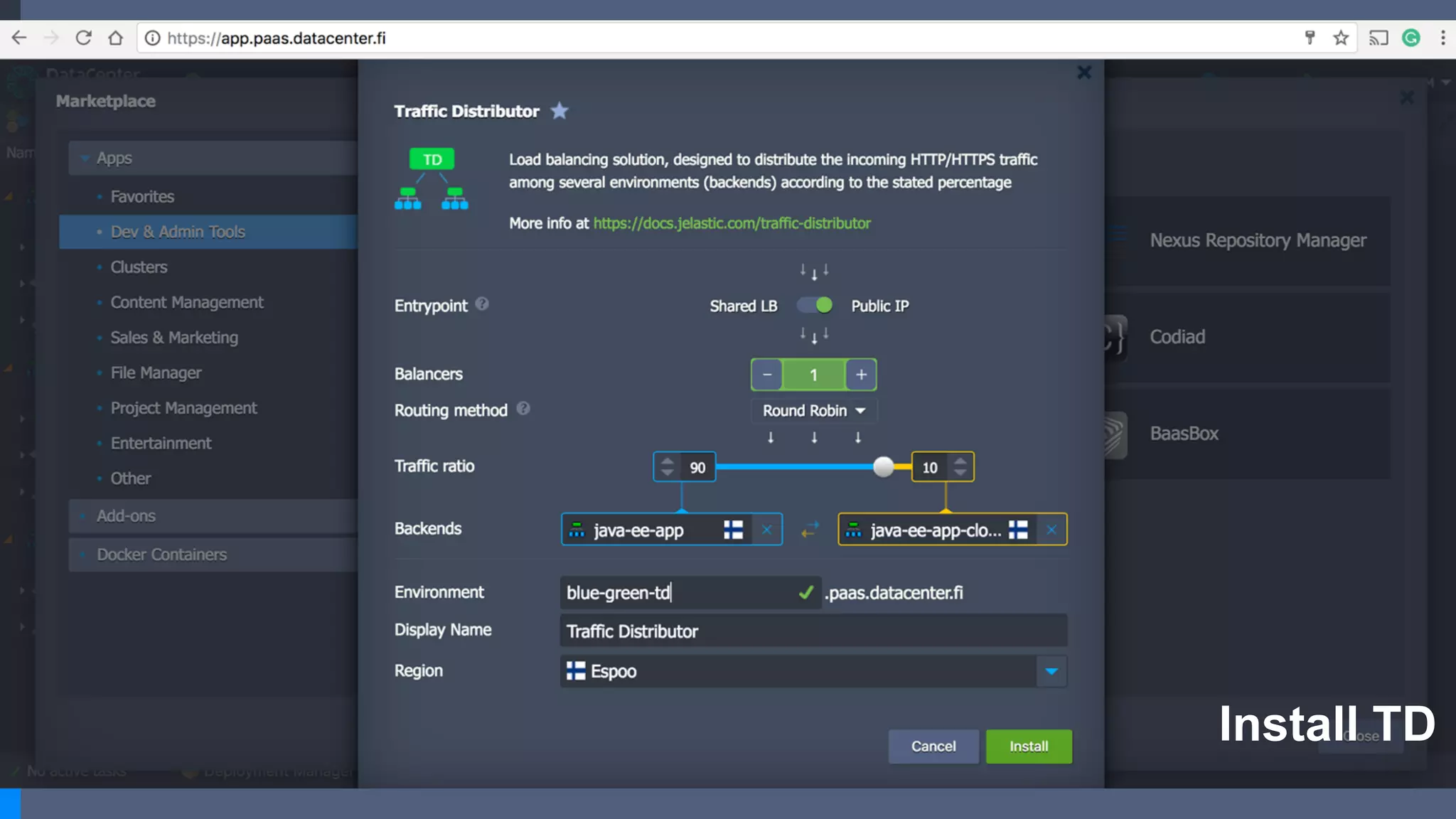The image size is (1456, 819).
Task: Open the docs.jelastic.com traffic-distributor link
Action: click(x=732, y=223)
